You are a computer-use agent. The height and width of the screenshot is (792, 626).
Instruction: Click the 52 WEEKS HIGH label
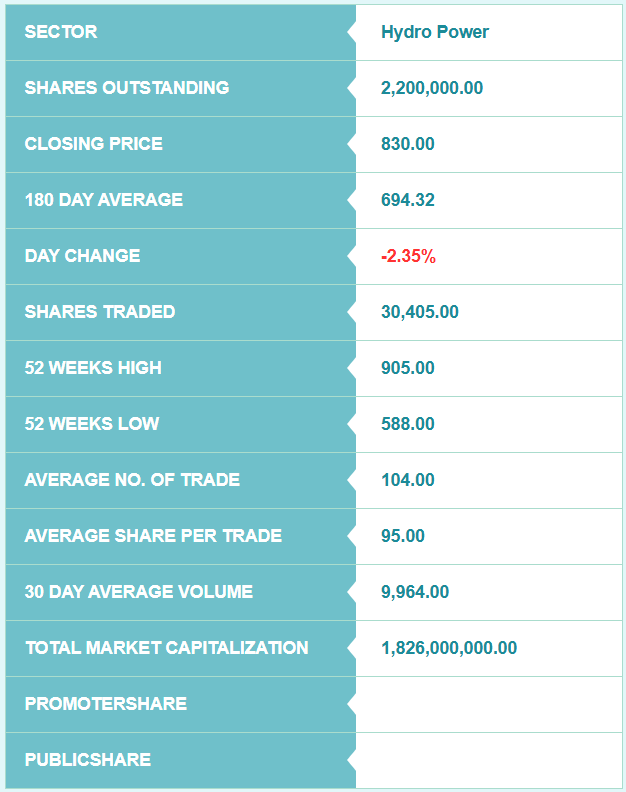(x=93, y=368)
